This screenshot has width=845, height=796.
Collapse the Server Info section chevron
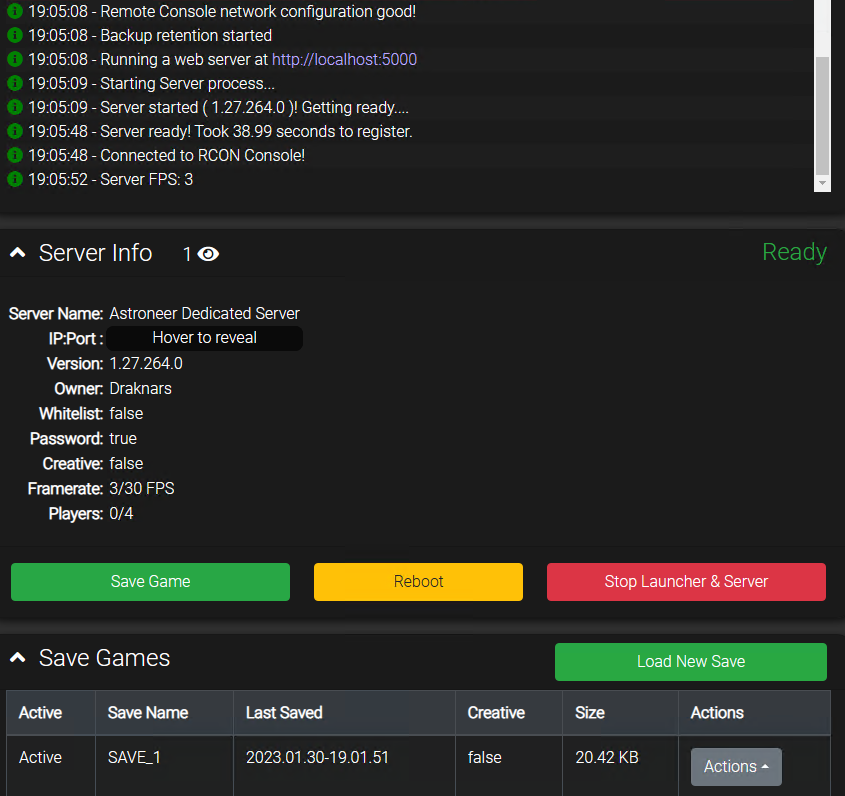(x=18, y=253)
